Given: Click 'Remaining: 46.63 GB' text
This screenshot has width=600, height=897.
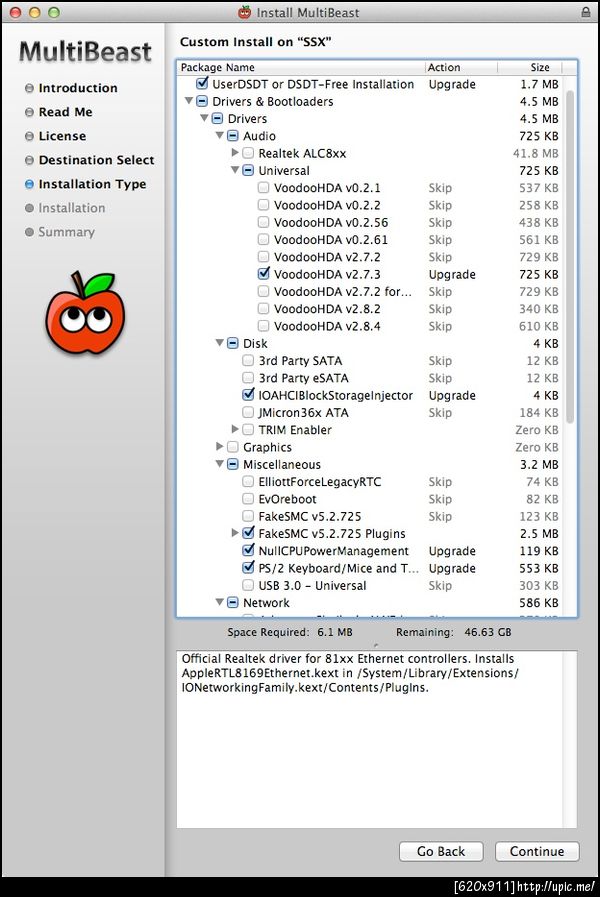Looking at the screenshot, I should coord(454,632).
